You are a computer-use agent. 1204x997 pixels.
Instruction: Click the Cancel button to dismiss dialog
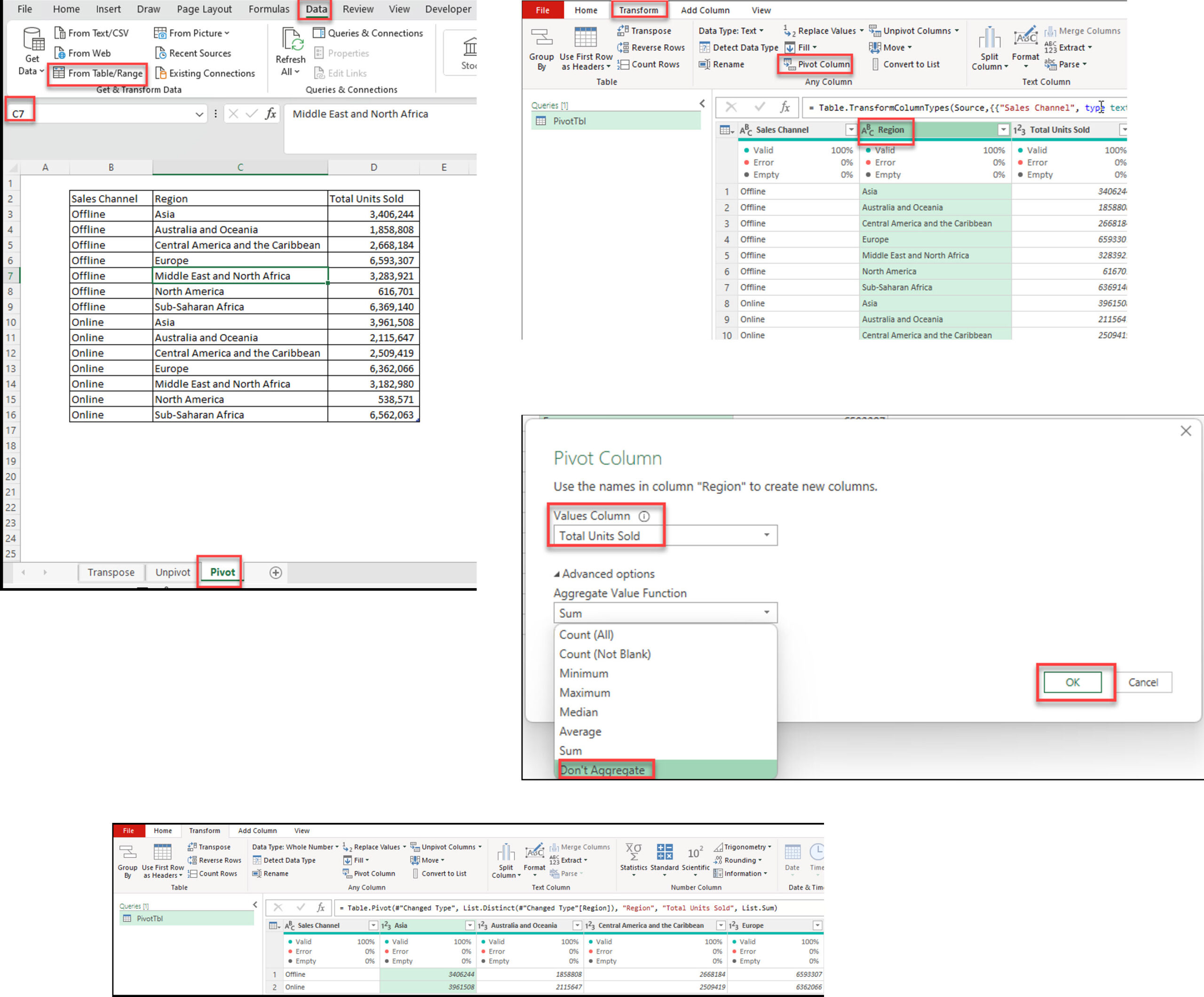coord(1143,682)
